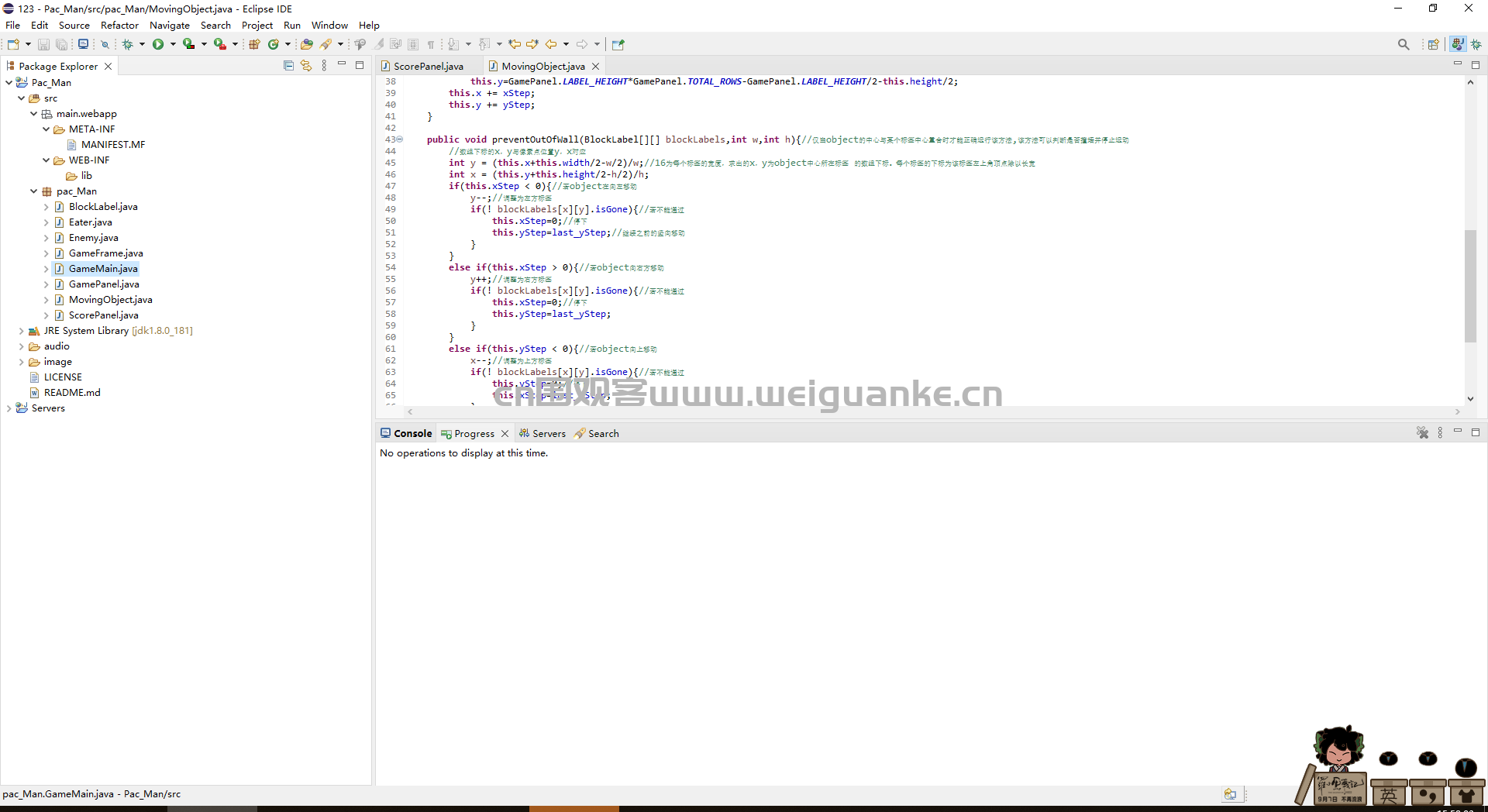Collapse the META-INF folder
This screenshot has height=812, width=1488.
(46, 129)
